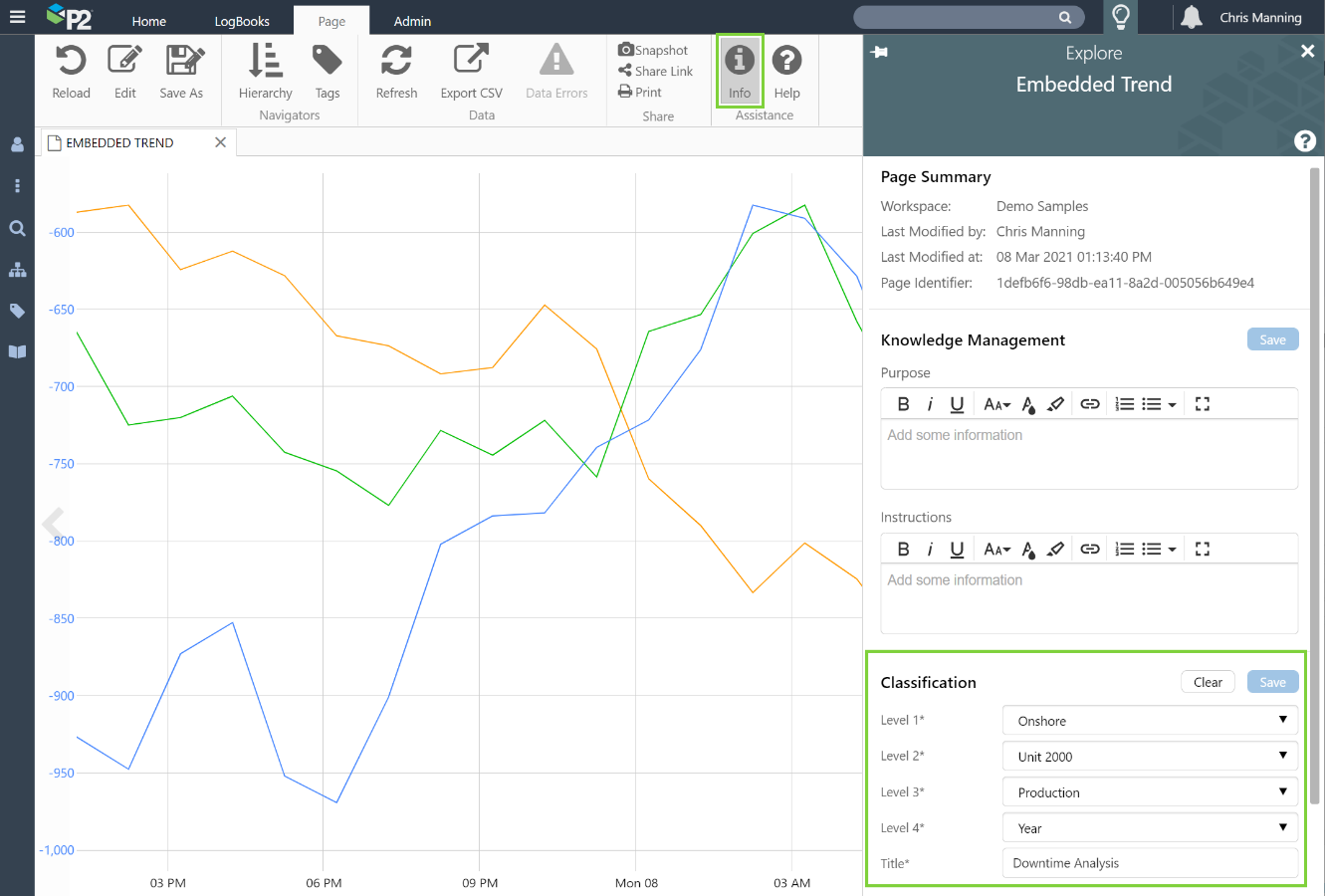This screenshot has height=896, width=1325.
Task: Click the Title field containing Downtime Analysis
Action: [1150, 863]
